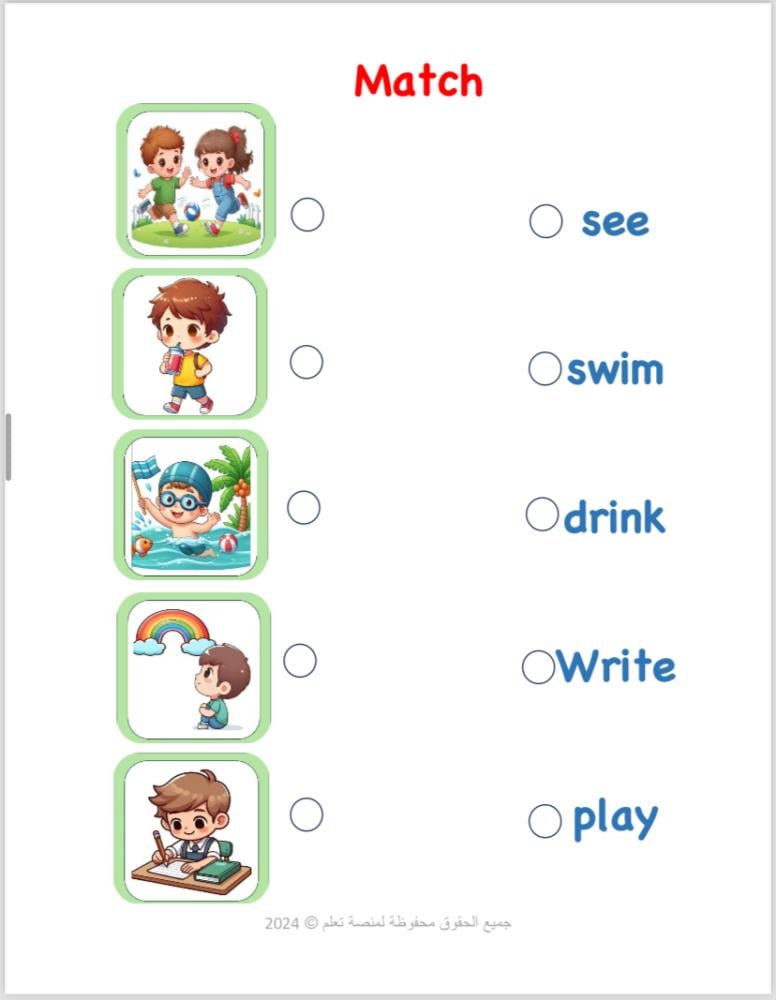Click the picture of boy swimming with goggles
The height and width of the screenshot is (1000, 776).
191,505
